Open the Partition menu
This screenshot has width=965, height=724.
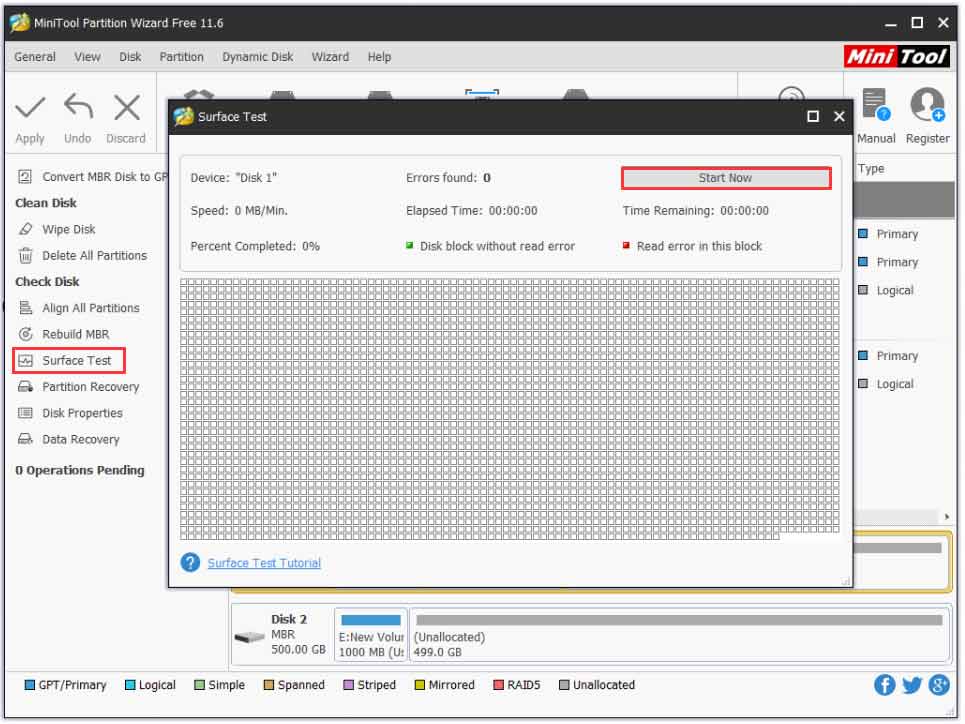[181, 57]
